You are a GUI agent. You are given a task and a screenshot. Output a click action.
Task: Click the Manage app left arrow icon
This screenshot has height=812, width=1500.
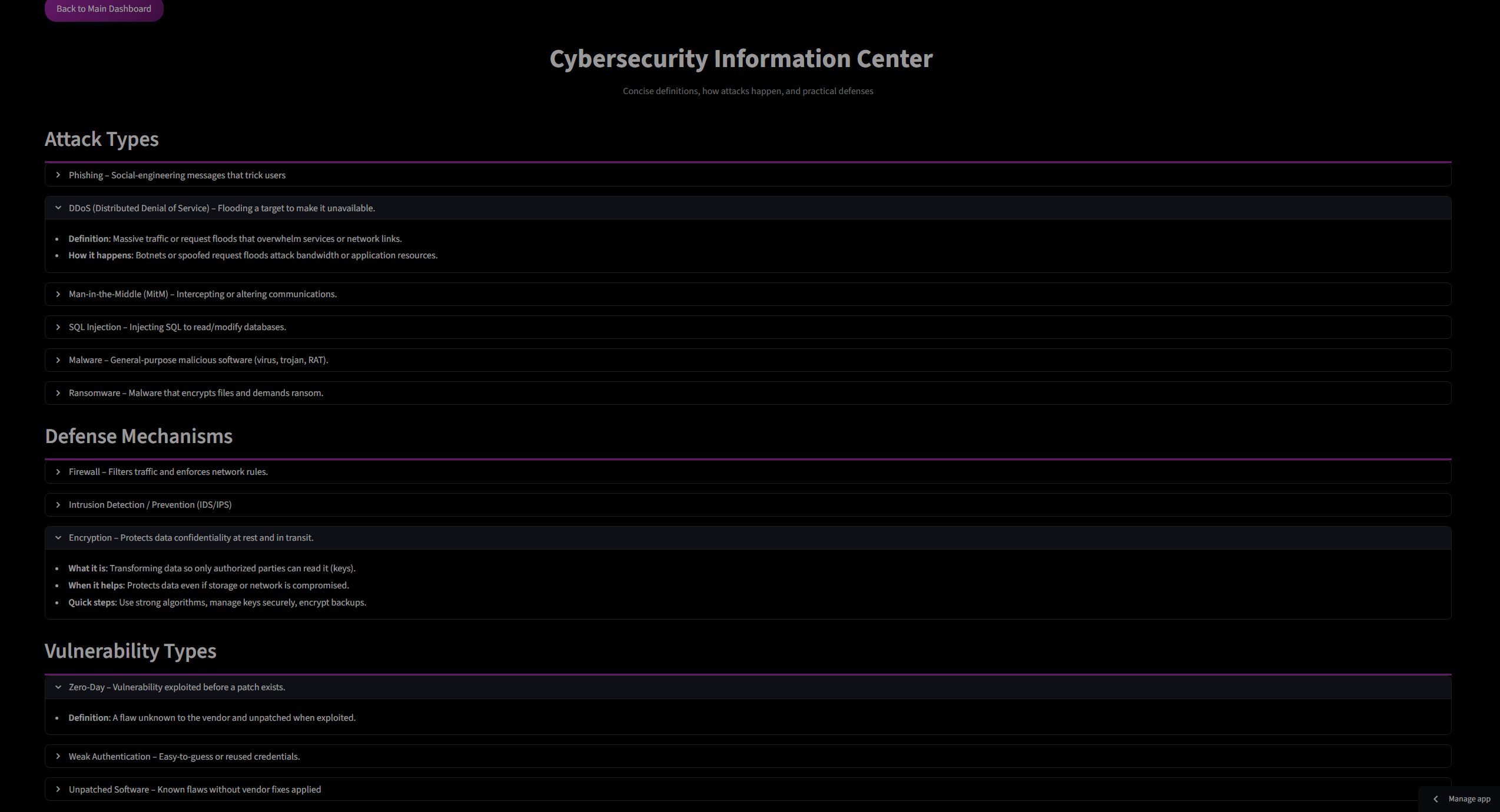(1436, 799)
